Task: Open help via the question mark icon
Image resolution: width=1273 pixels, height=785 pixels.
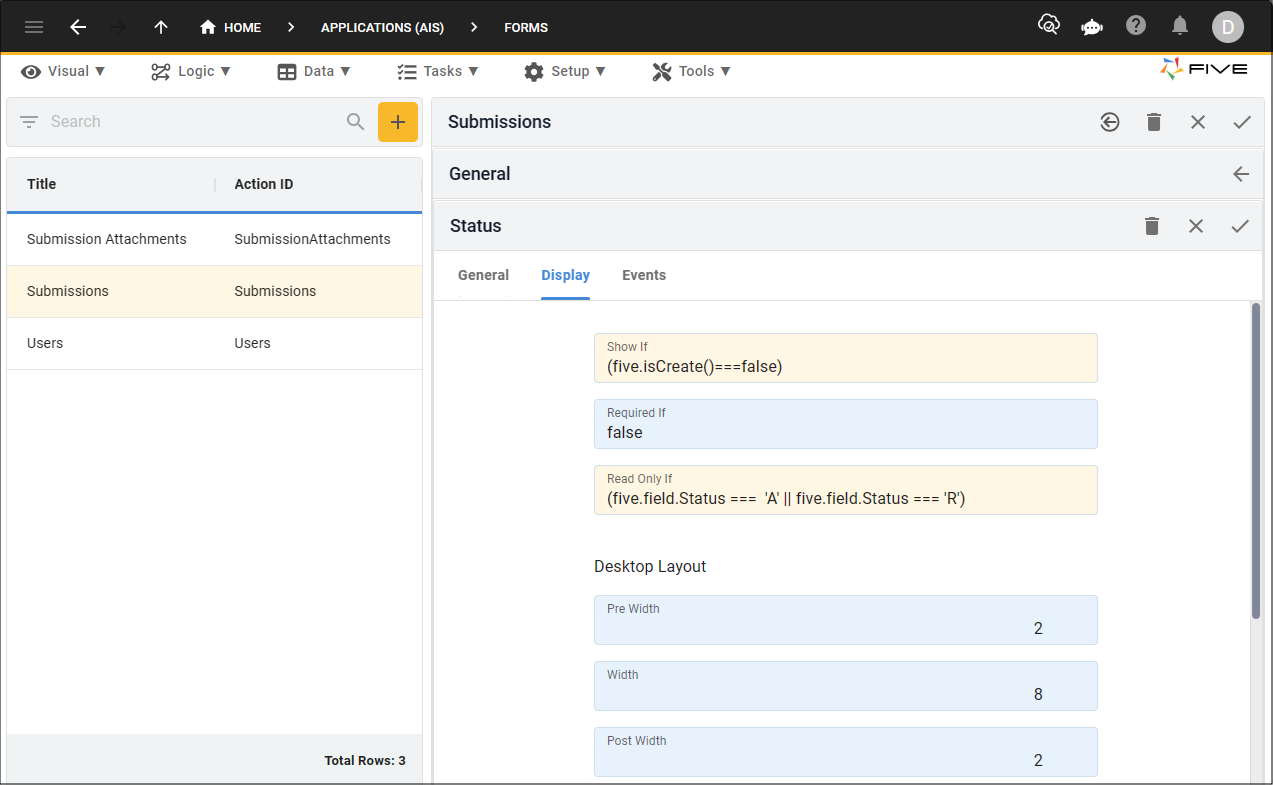Action: (1135, 27)
